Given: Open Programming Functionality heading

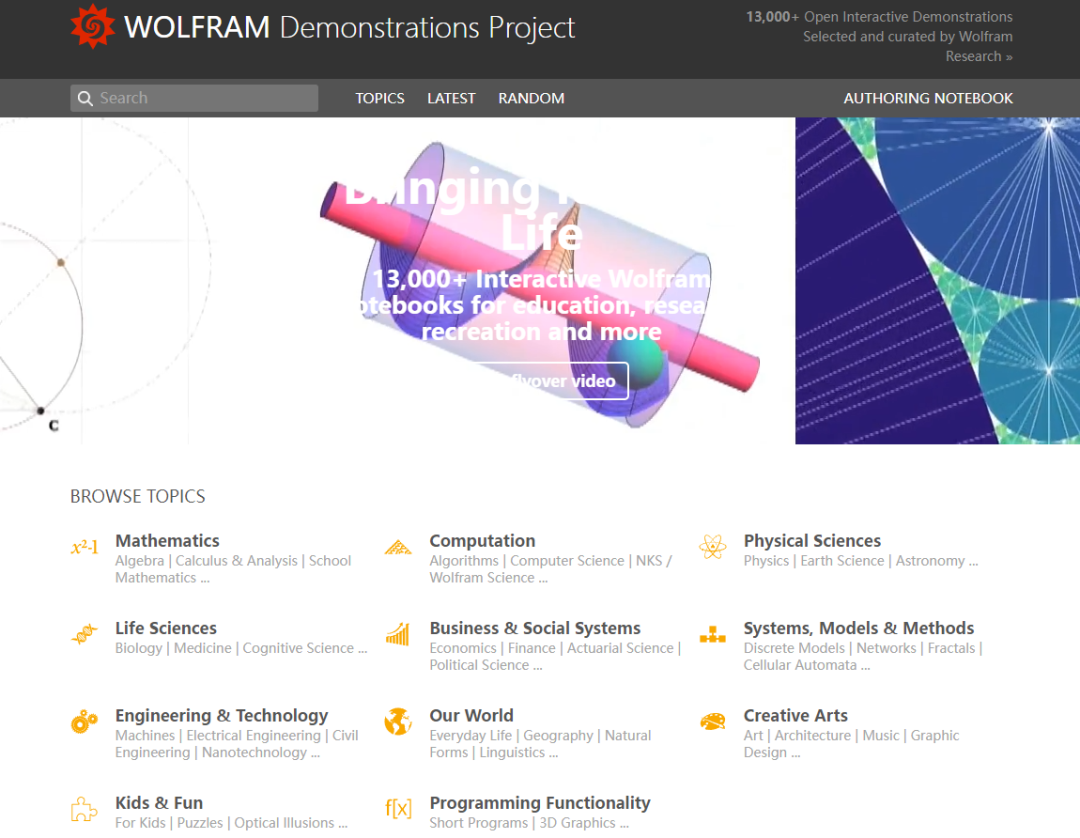Looking at the screenshot, I should pyautogui.click(x=540, y=803).
